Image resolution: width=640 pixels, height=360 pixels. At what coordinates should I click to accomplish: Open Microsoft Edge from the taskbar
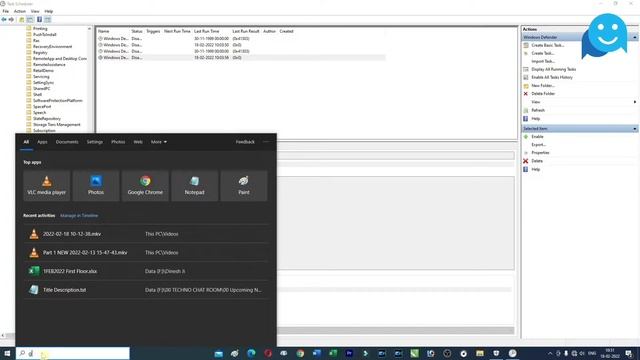[x=251, y=353]
